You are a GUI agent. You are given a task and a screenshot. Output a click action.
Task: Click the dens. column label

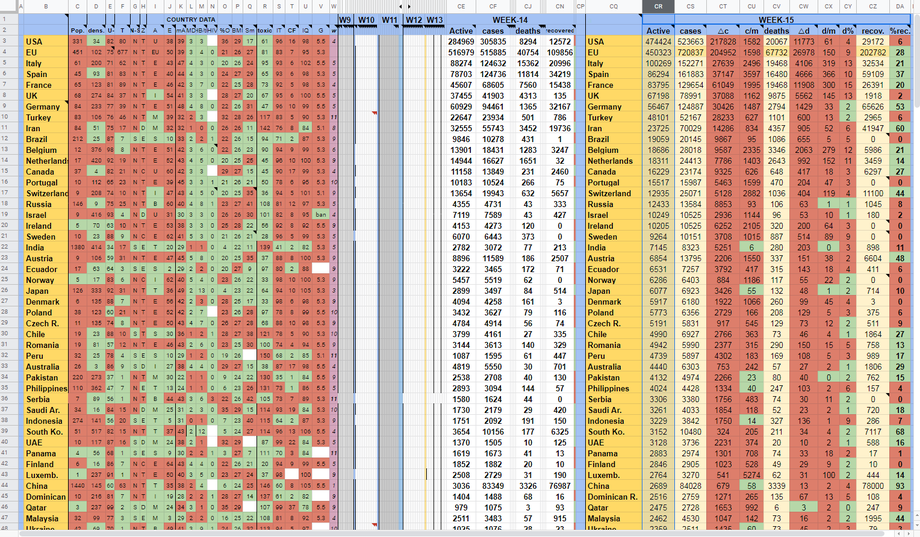[96, 31]
